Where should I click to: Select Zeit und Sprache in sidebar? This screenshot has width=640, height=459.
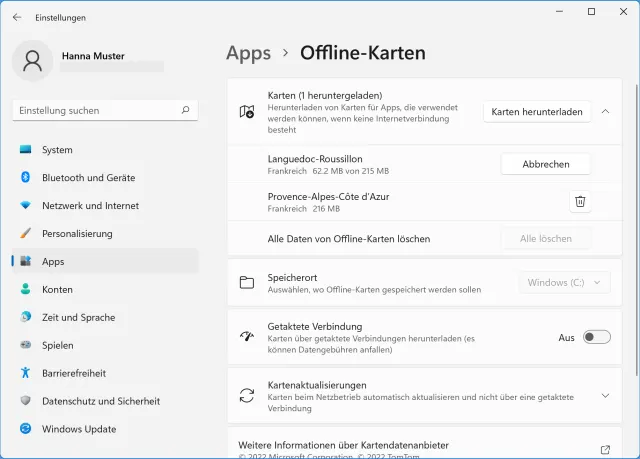coord(79,317)
